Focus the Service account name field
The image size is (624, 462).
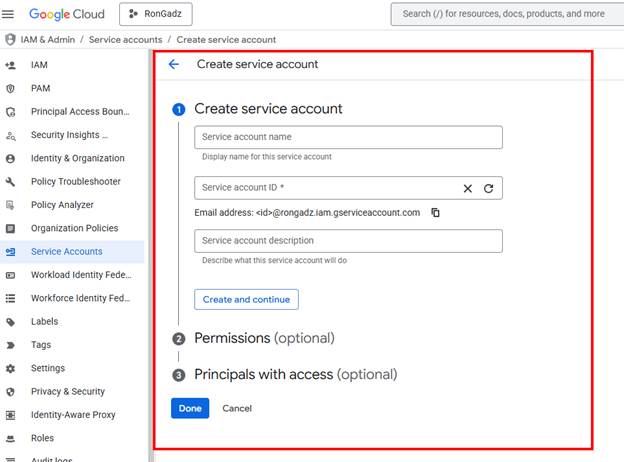click(x=348, y=137)
